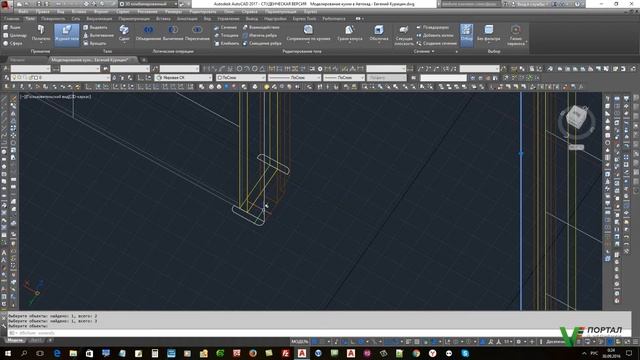Click the МОДЕЛЬ status bar button

(300, 342)
